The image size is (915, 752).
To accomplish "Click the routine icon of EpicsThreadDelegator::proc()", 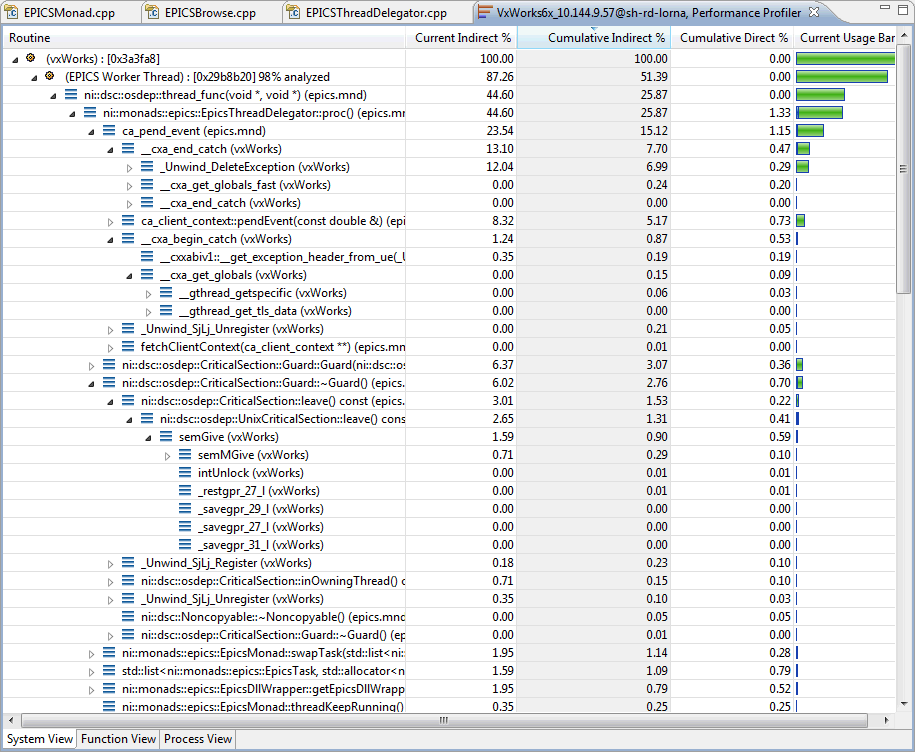I will coord(90,113).
